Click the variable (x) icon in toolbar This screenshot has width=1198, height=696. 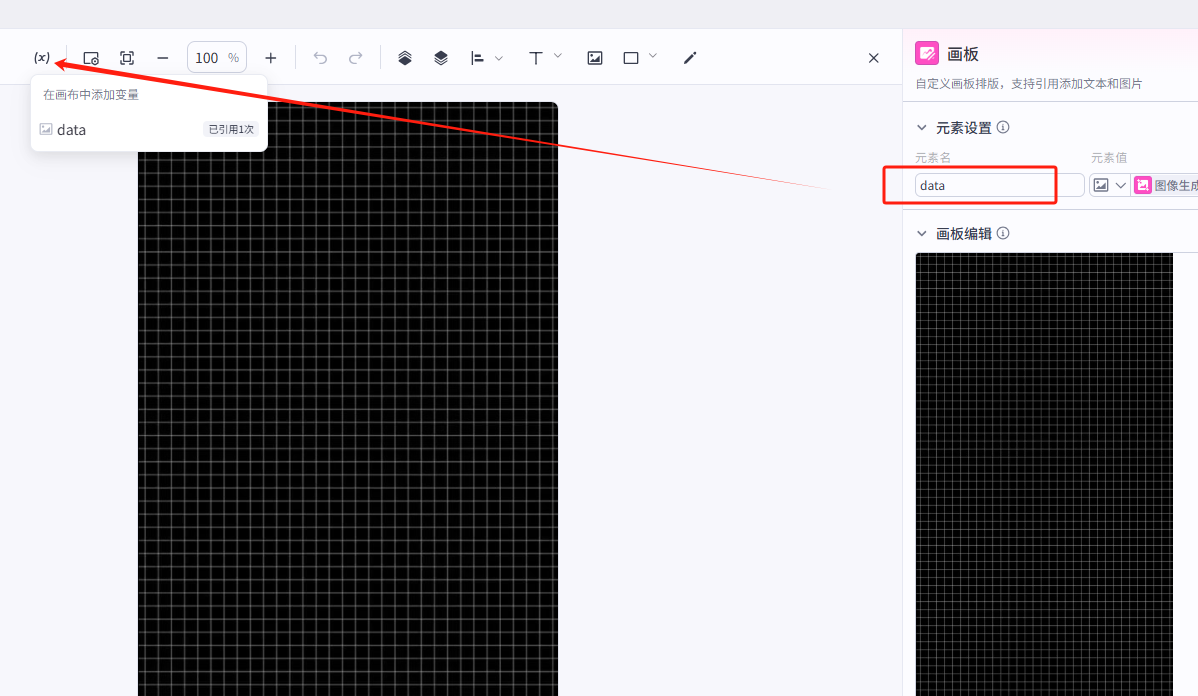coord(42,58)
